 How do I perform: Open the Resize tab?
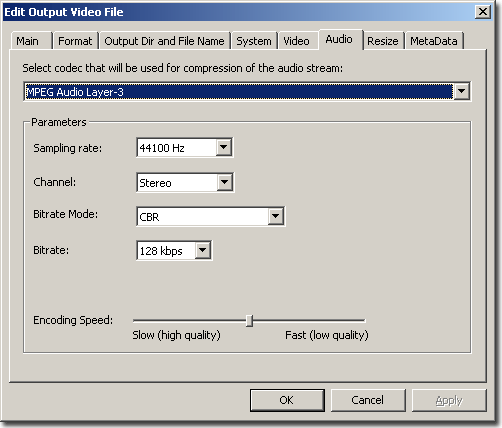click(x=383, y=41)
